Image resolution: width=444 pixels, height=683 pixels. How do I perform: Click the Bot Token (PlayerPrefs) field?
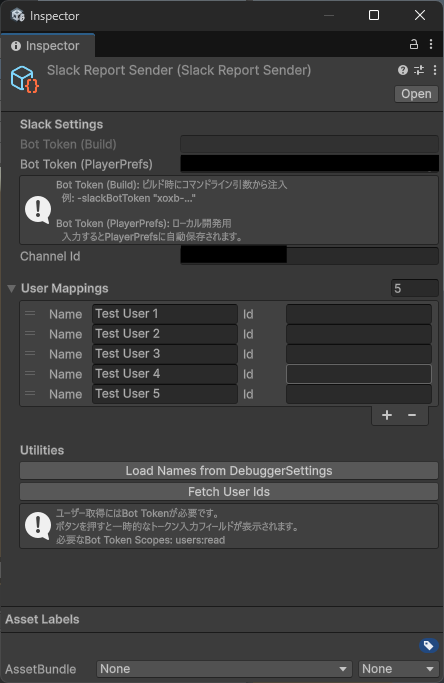309,164
